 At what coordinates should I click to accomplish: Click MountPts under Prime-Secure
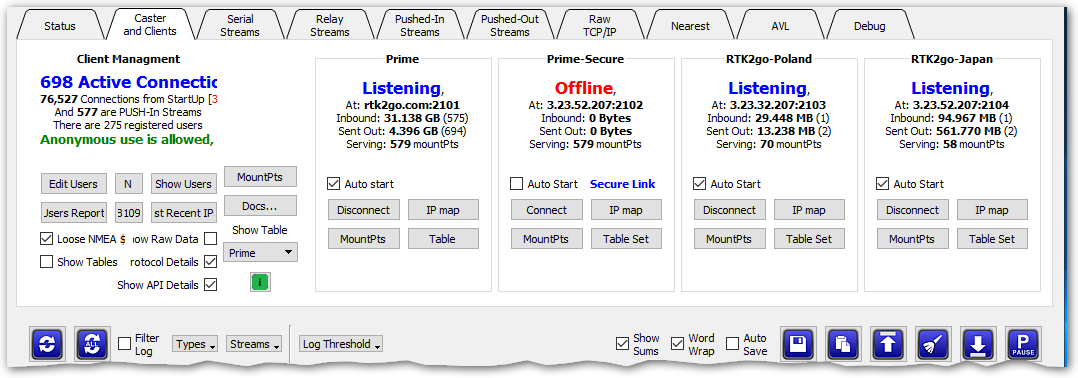pos(546,239)
